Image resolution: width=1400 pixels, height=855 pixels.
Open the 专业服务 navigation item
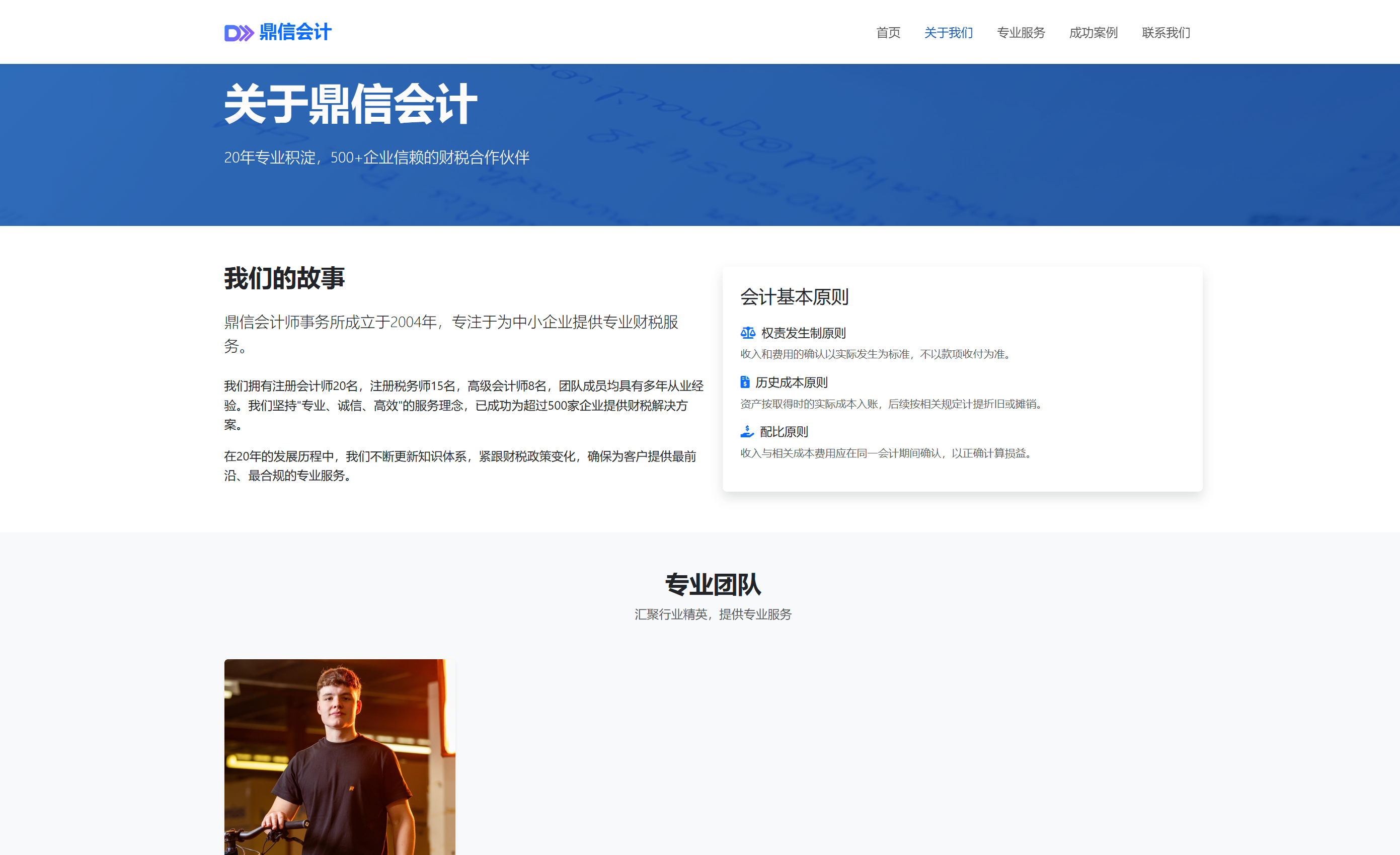pos(1021,33)
